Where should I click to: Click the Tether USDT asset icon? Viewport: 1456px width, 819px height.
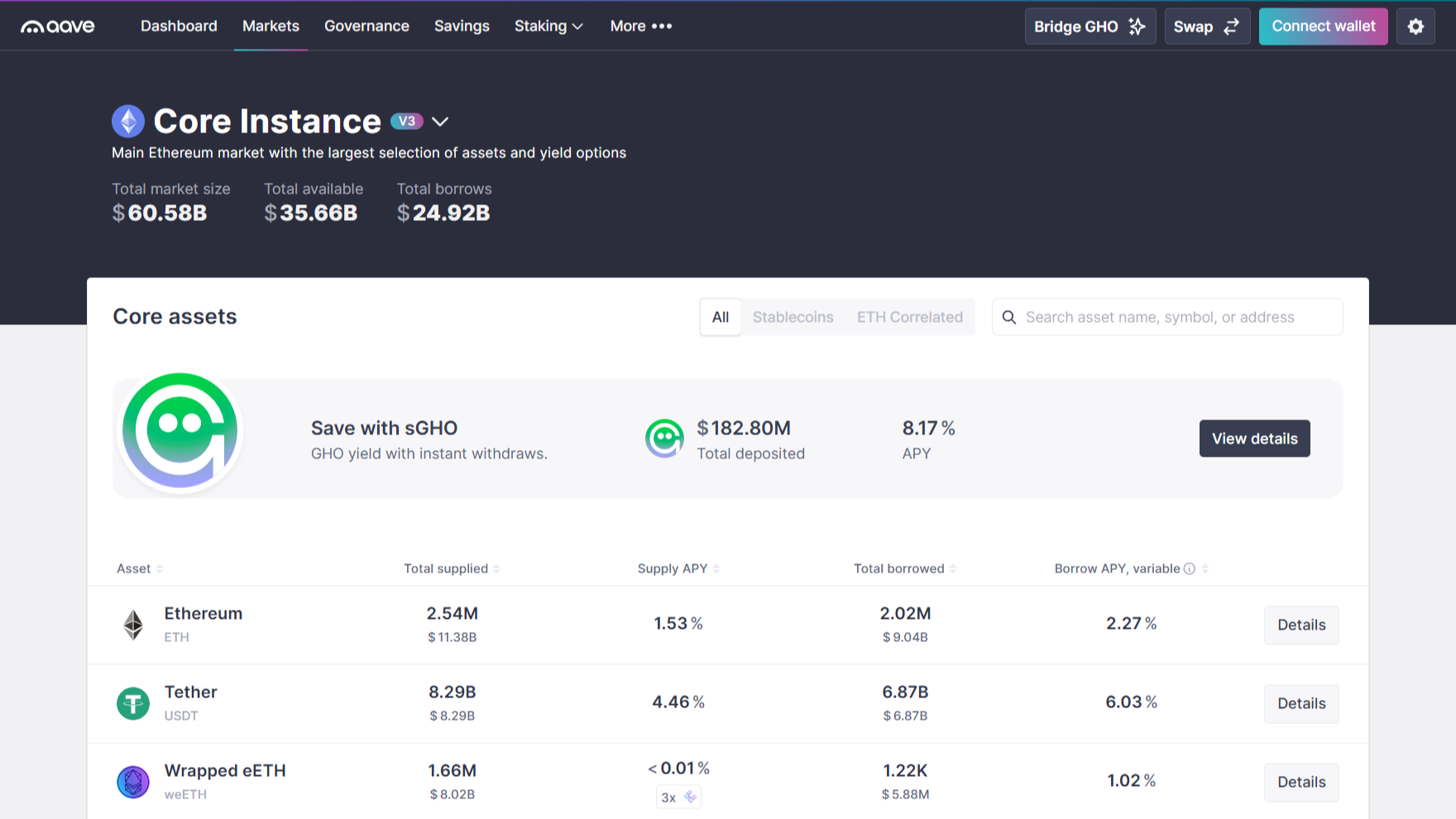133,703
